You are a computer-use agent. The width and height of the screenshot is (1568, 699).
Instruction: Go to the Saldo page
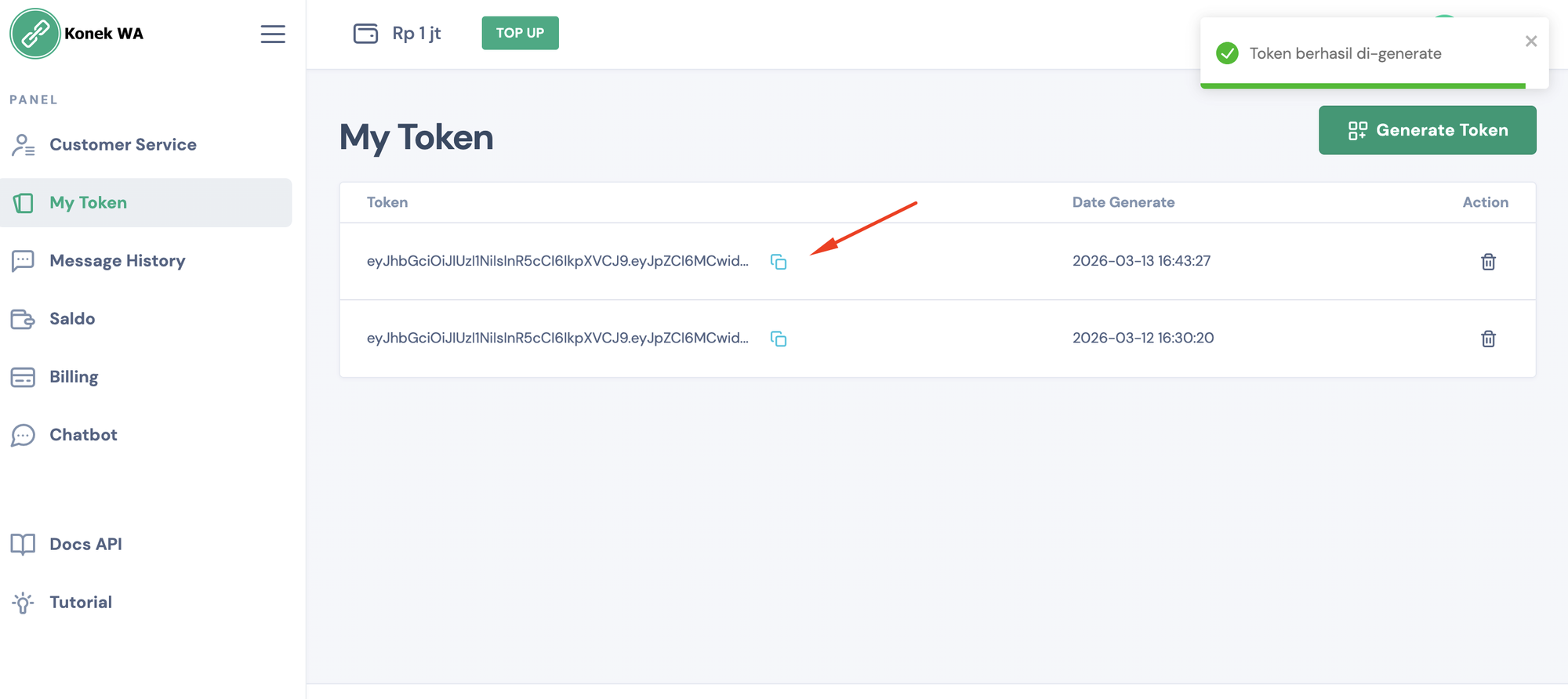click(72, 319)
